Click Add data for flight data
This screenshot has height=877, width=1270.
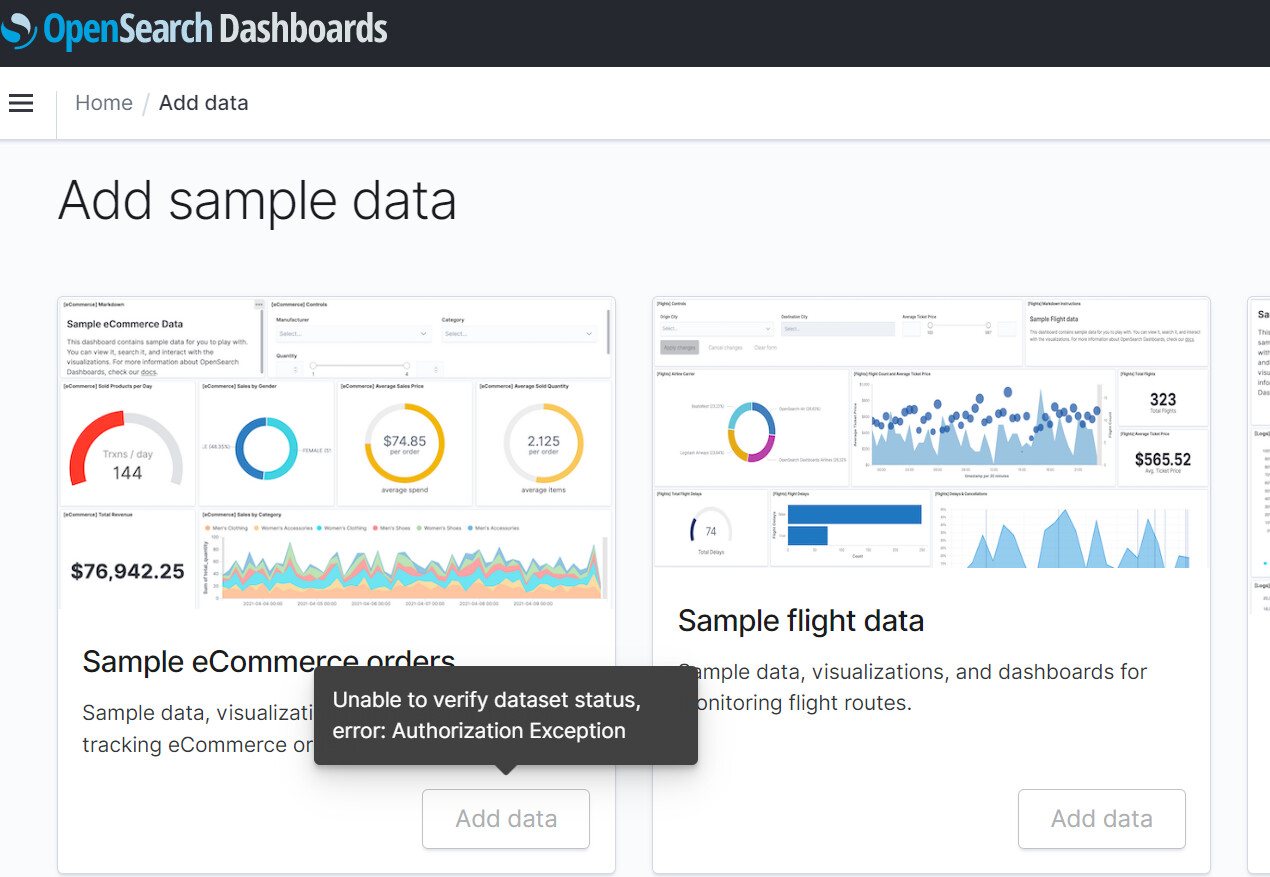(x=1102, y=819)
